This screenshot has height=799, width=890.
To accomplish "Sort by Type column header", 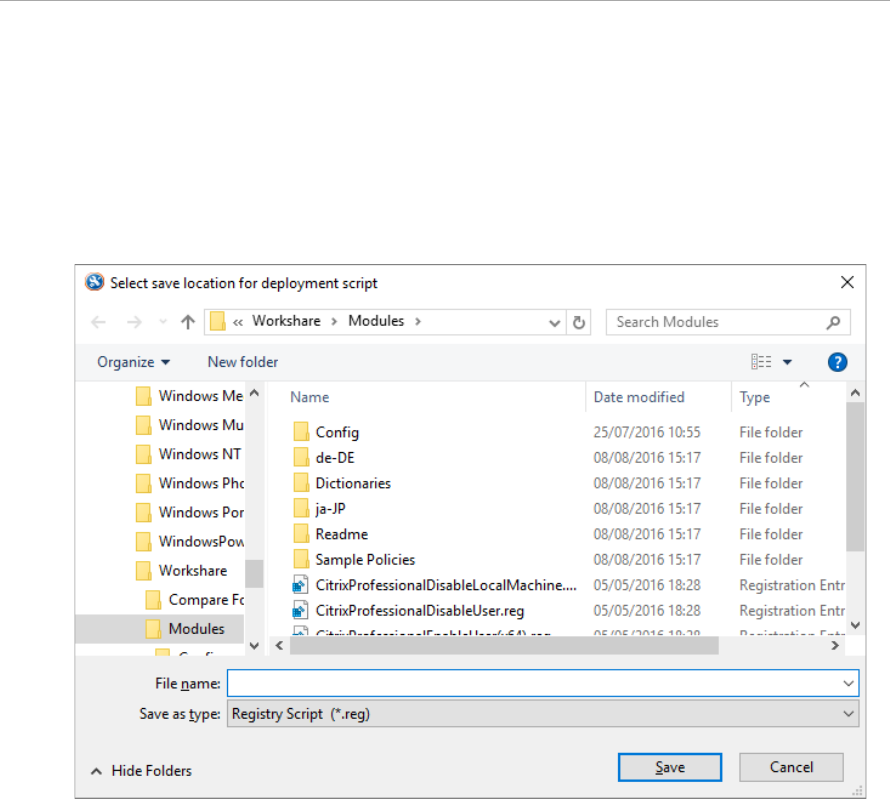I will [x=754, y=397].
